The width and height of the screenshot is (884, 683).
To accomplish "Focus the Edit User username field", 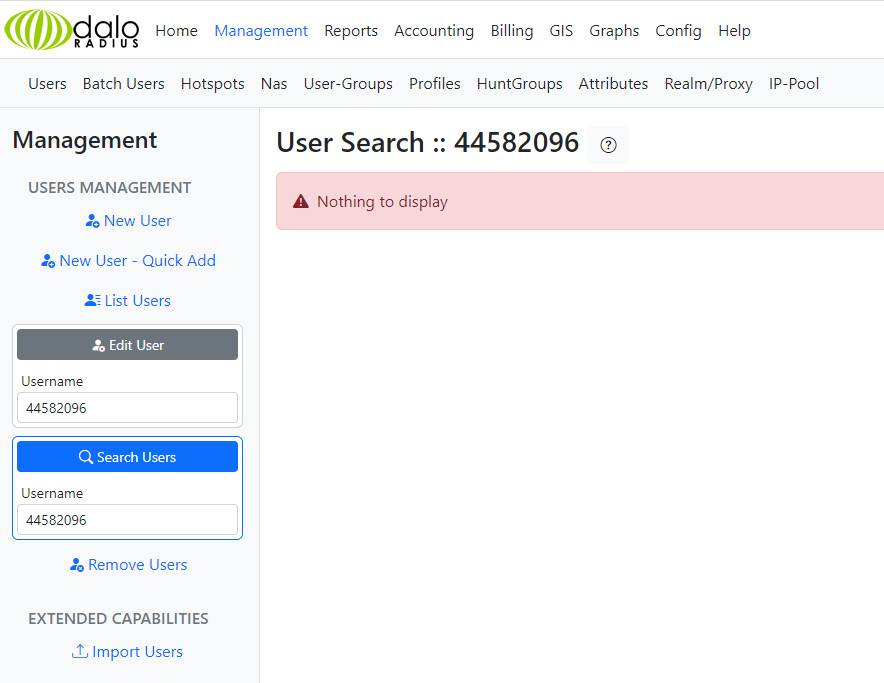I will tap(127, 408).
